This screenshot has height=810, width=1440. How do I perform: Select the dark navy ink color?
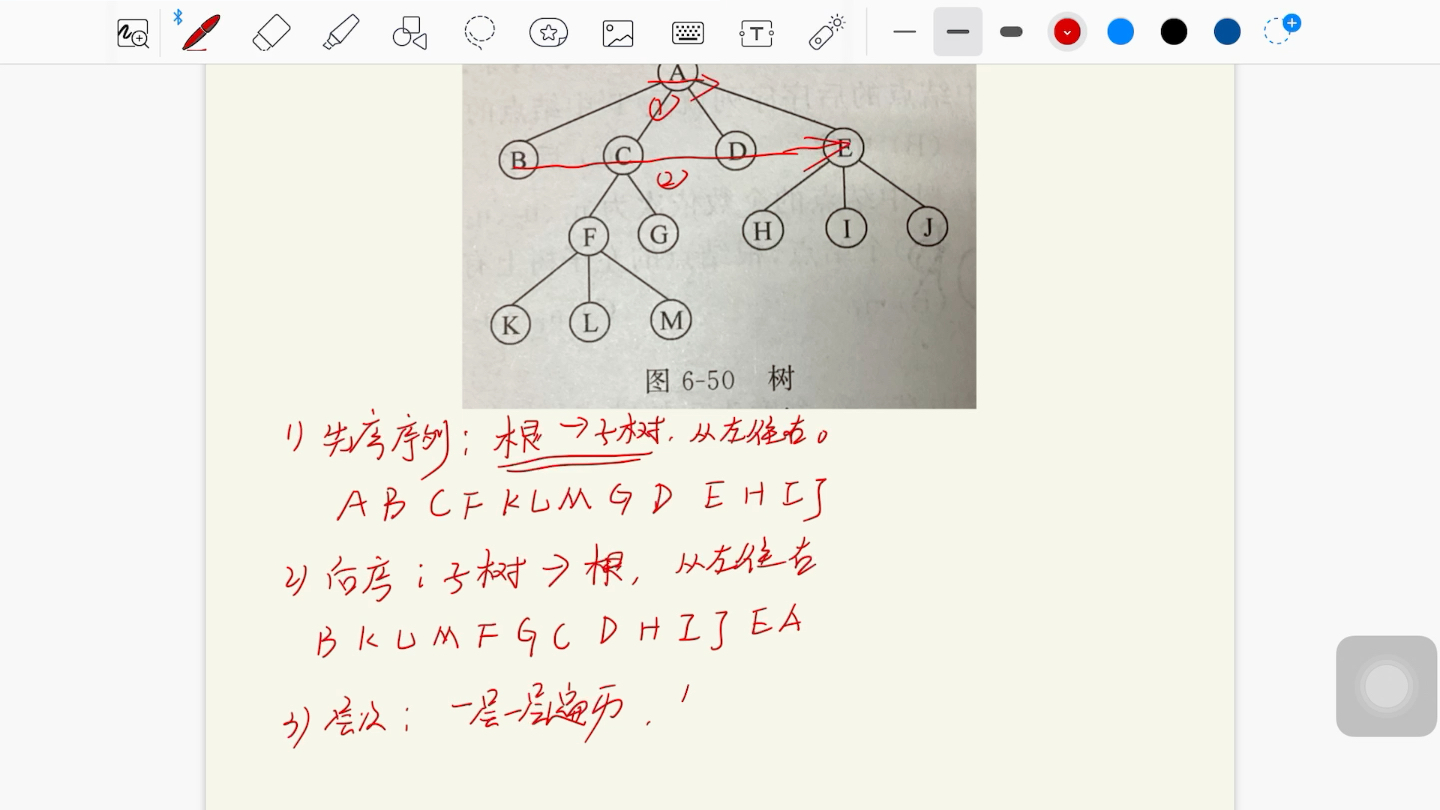point(1226,31)
